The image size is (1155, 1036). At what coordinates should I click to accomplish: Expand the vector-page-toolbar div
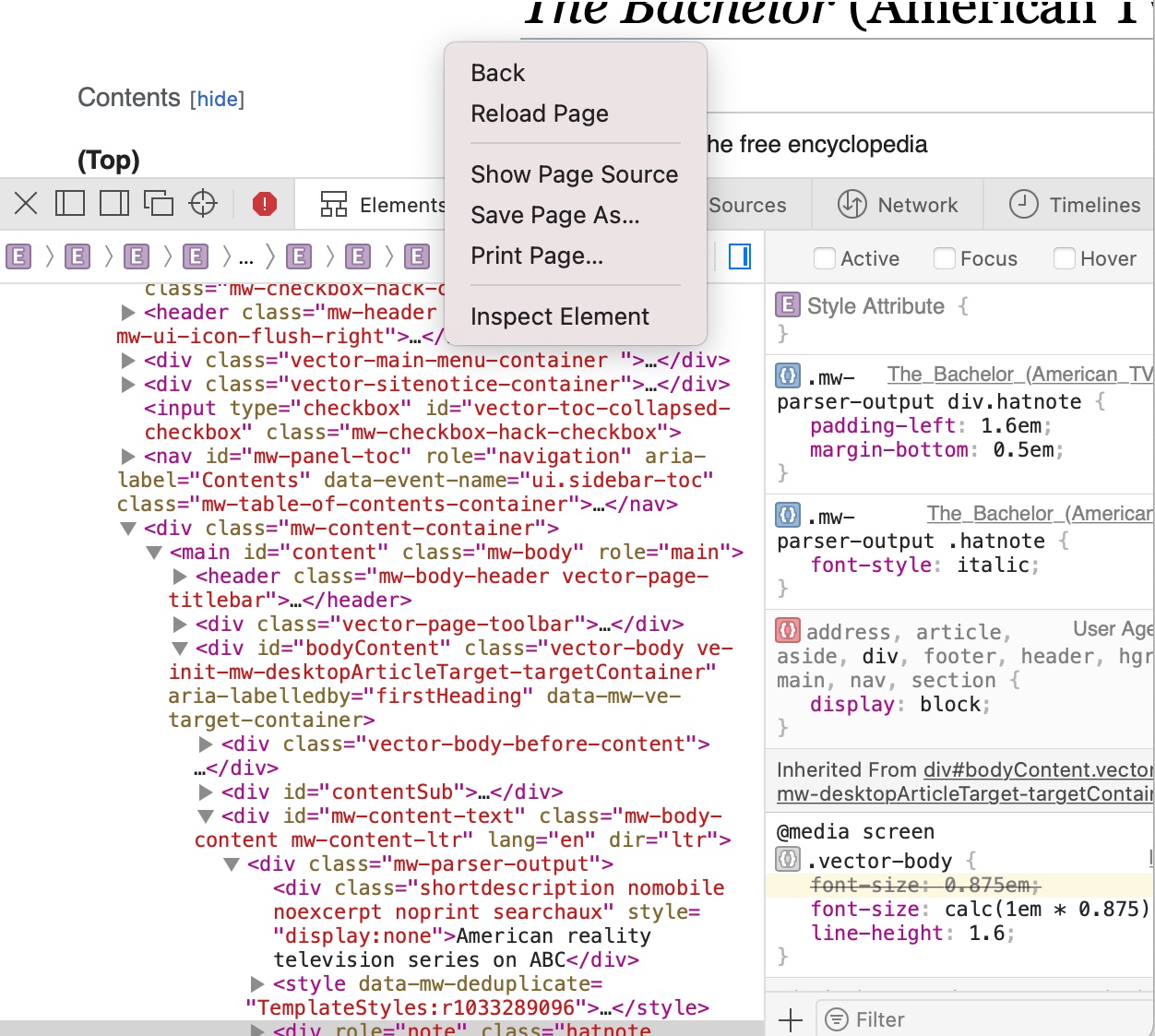tap(180, 625)
